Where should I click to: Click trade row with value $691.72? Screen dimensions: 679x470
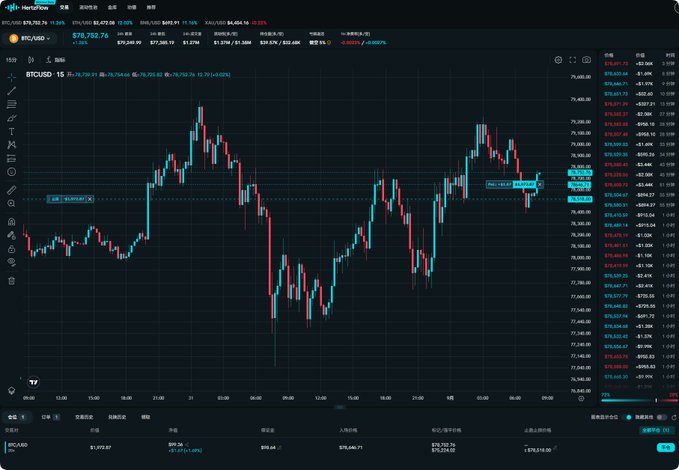pos(639,316)
